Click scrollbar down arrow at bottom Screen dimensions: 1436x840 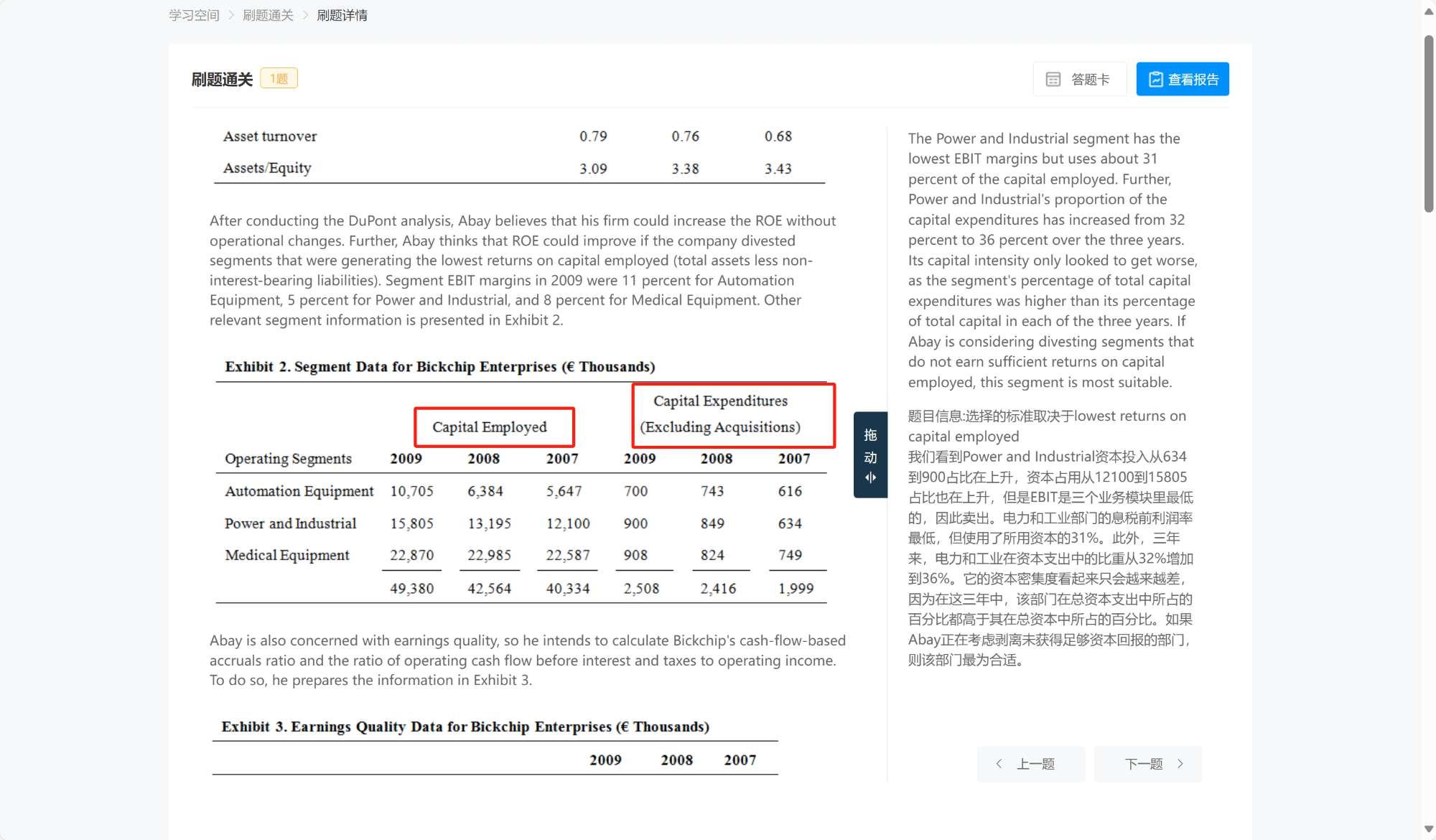click(1428, 829)
